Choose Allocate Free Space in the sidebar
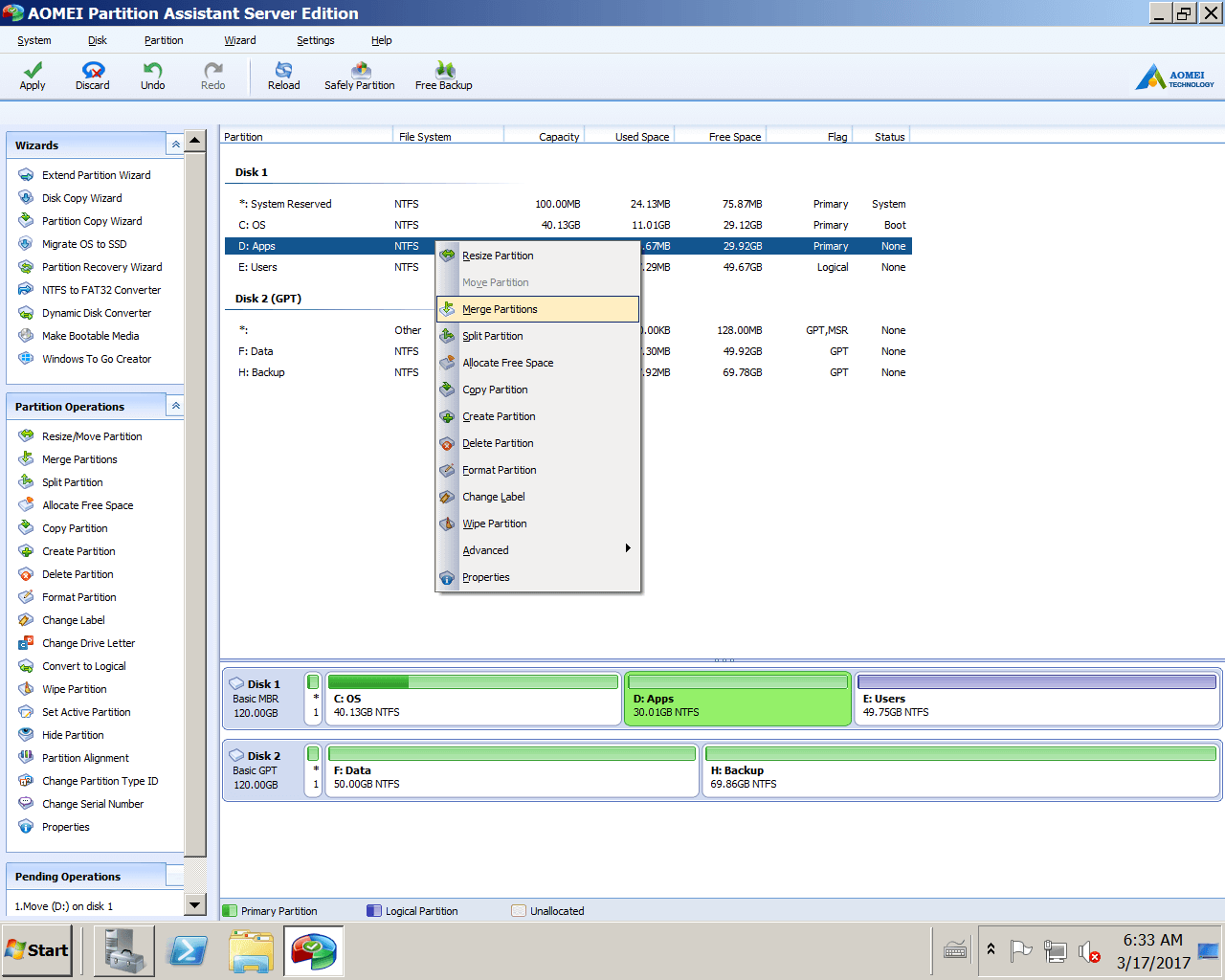 coord(76,505)
